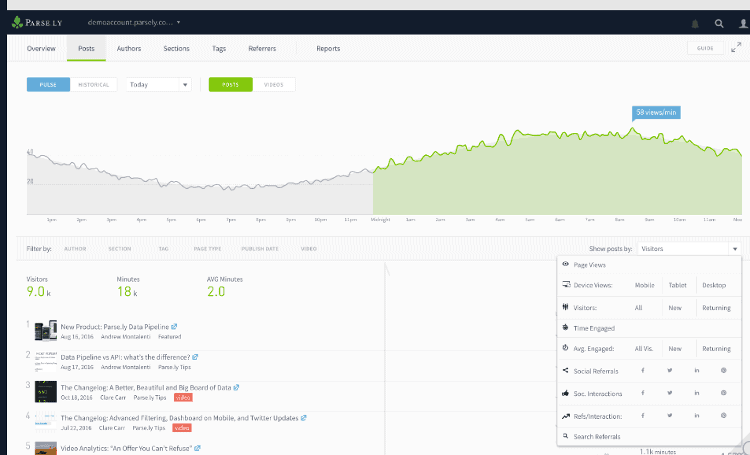The height and width of the screenshot is (455, 750).
Task: Choose Twitter in the Refs/Interaction row
Action: (x=670, y=415)
